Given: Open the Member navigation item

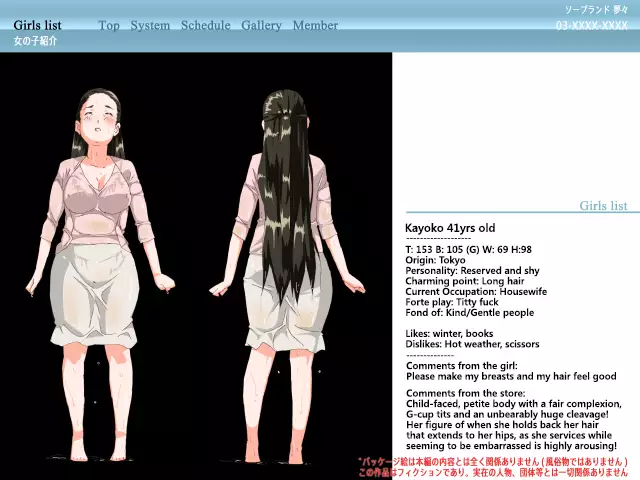Looking at the screenshot, I should coord(315,25).
